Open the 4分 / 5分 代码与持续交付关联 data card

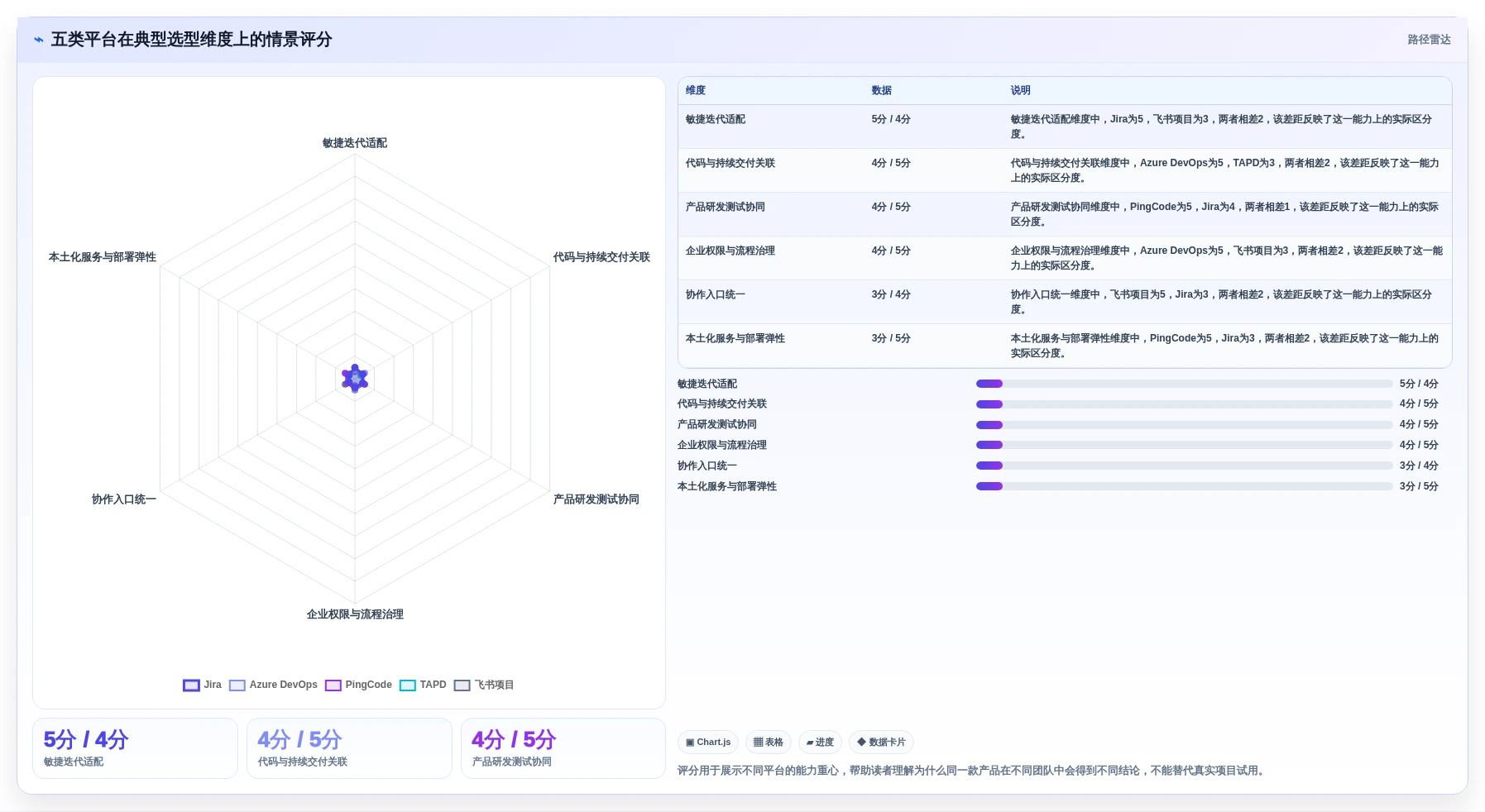(349, 748)
